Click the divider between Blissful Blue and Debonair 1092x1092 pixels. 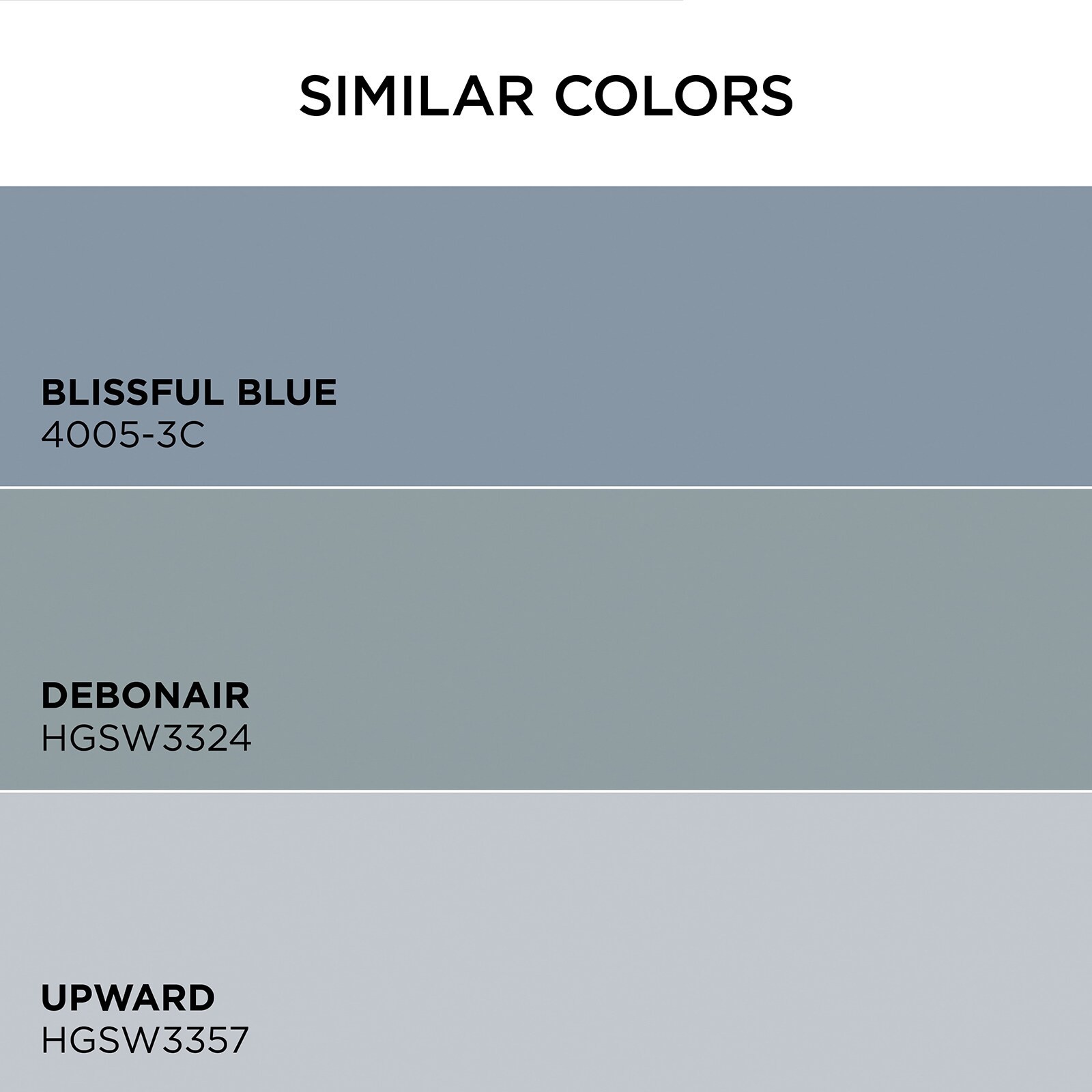pos(546,487)
